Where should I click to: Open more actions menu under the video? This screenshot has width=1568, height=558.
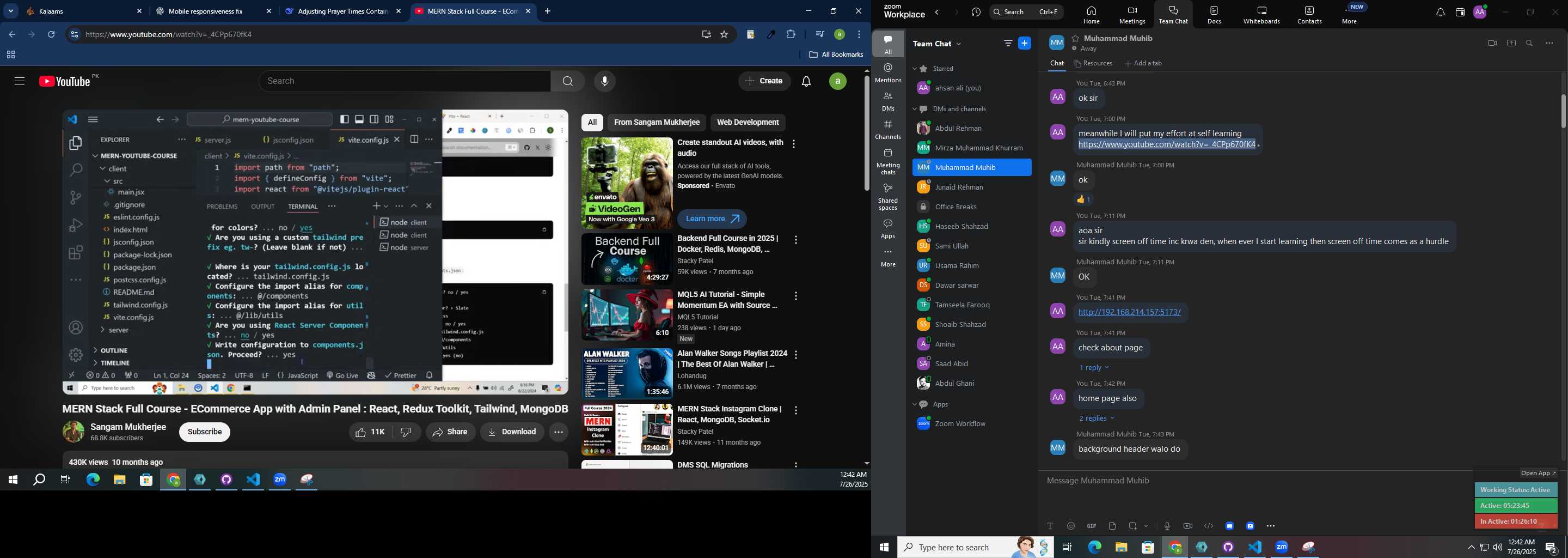pyautogui.click(x=558, y=432)
